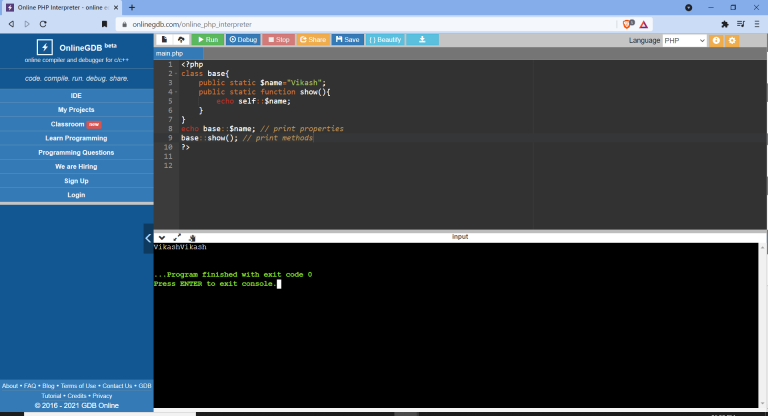Click the console clear icon beside expand
The height and width of the screenshot is (416, 768).
pos(192,238)
